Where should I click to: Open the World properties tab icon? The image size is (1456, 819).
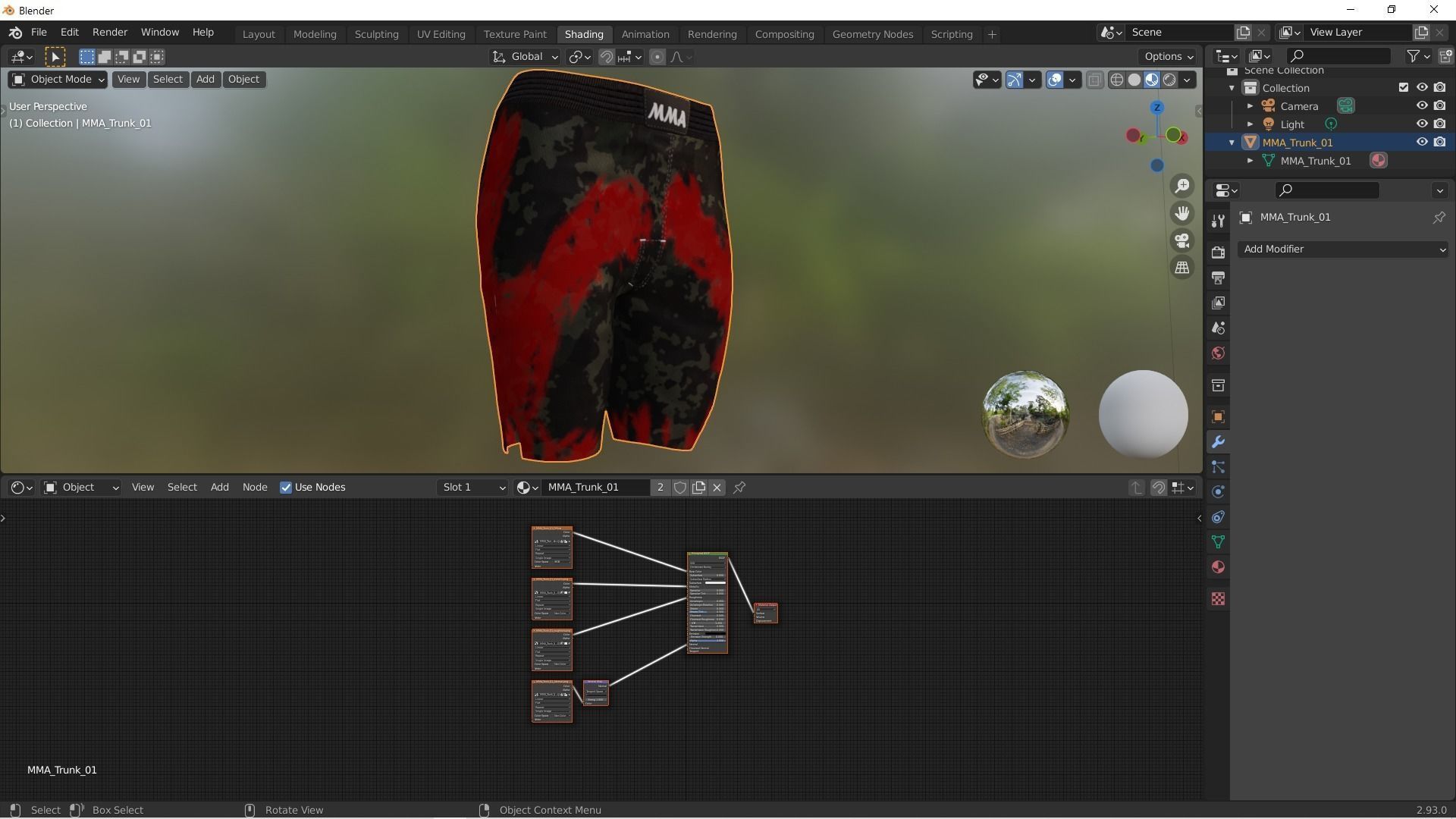click(x=1218, y=353)
